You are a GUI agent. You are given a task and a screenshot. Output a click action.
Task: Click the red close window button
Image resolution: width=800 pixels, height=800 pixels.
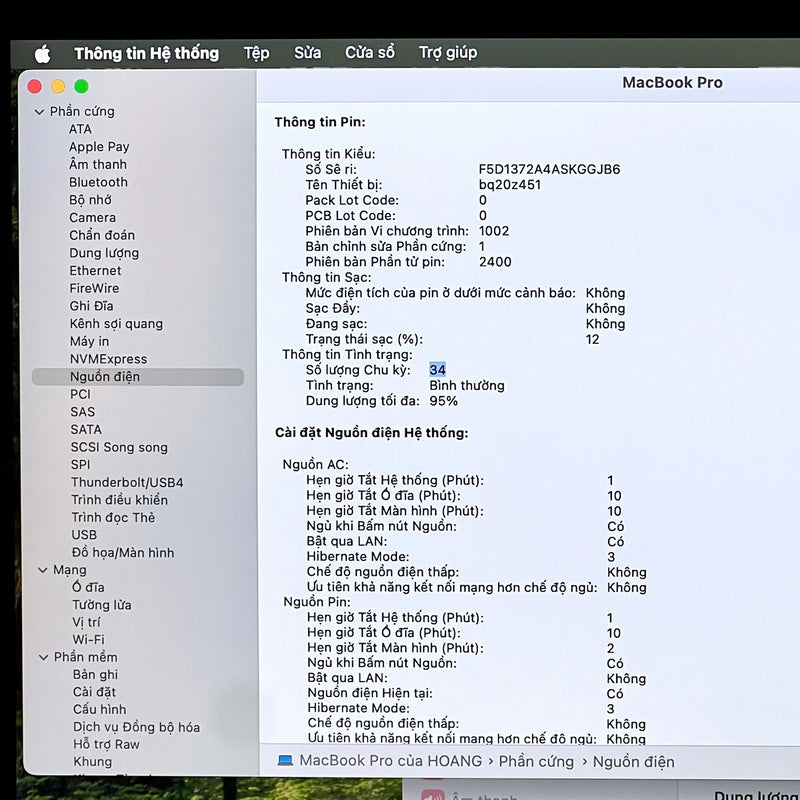pos(35,86)
